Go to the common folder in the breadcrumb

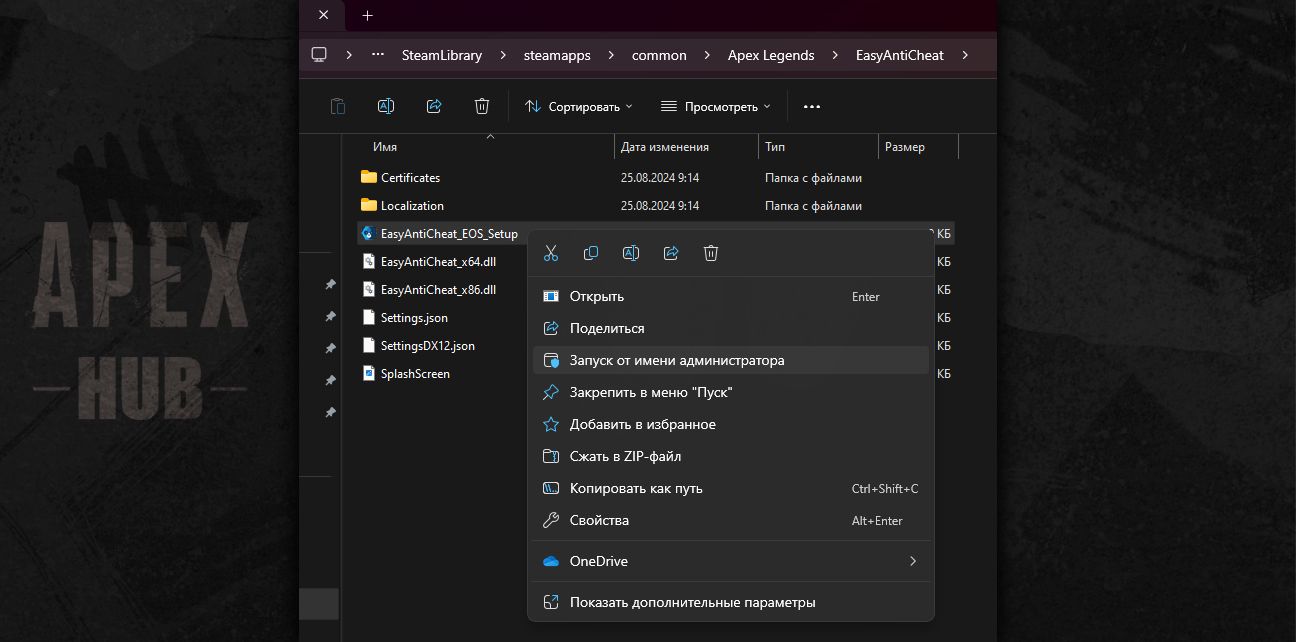tap(659, 55)
